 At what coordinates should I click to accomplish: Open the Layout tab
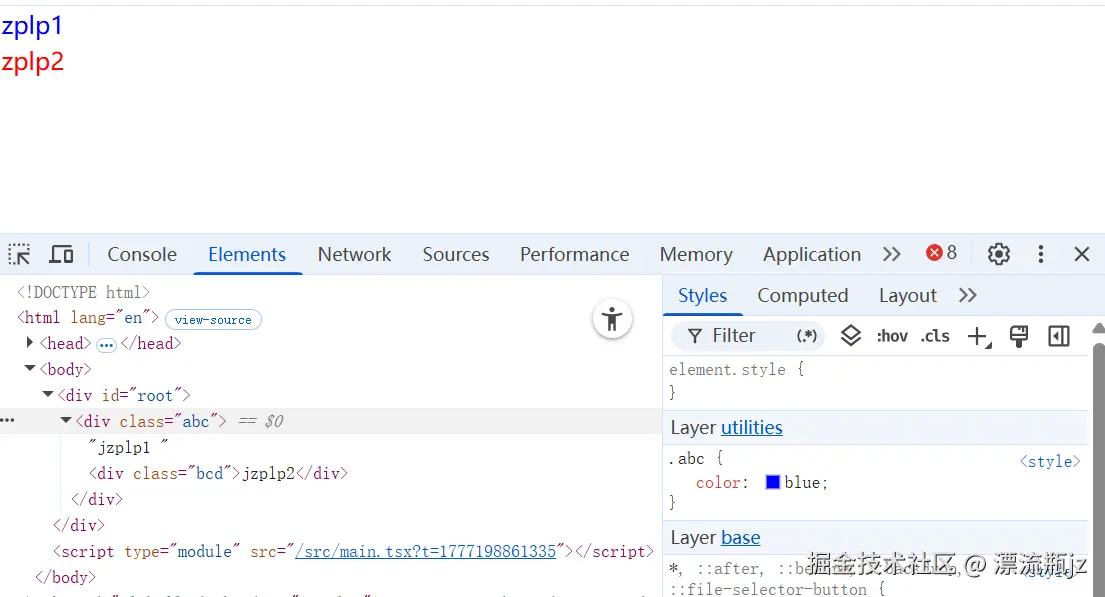(908, 295)
